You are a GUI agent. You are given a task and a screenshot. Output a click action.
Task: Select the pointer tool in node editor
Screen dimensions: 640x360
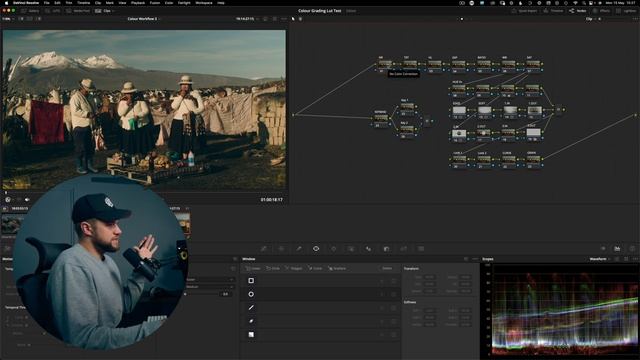[293, 19]
